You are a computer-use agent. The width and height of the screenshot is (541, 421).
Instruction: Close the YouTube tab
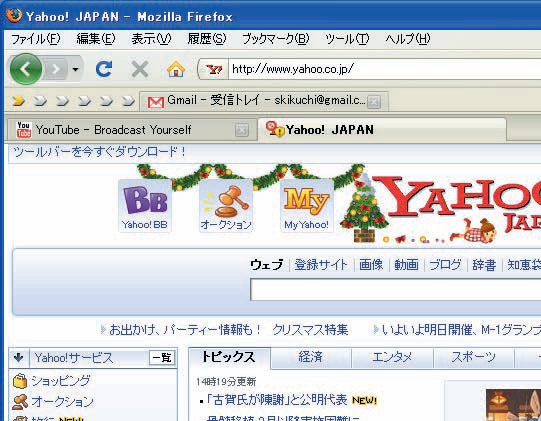pyautogui.click(x=242, y=130)
